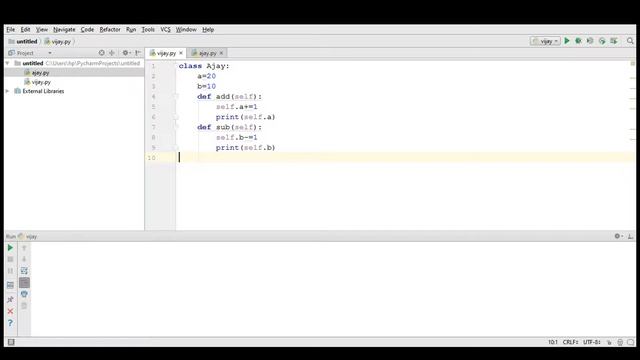
Task: Click print icon in Run console
Action: pos(24,294)
